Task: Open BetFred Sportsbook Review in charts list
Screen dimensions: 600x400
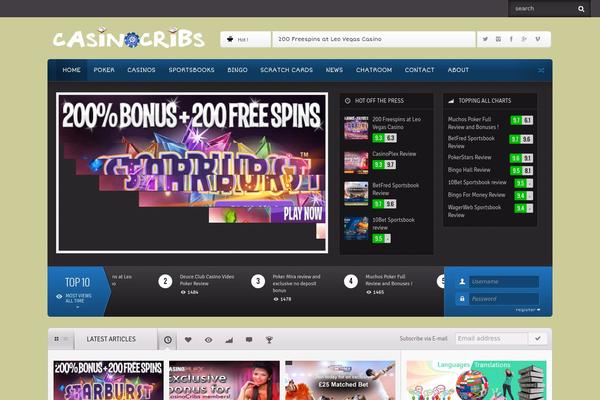Action: (471, 142)
